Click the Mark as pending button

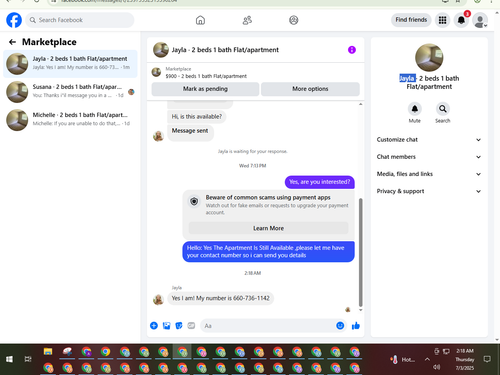pos(205,89)
